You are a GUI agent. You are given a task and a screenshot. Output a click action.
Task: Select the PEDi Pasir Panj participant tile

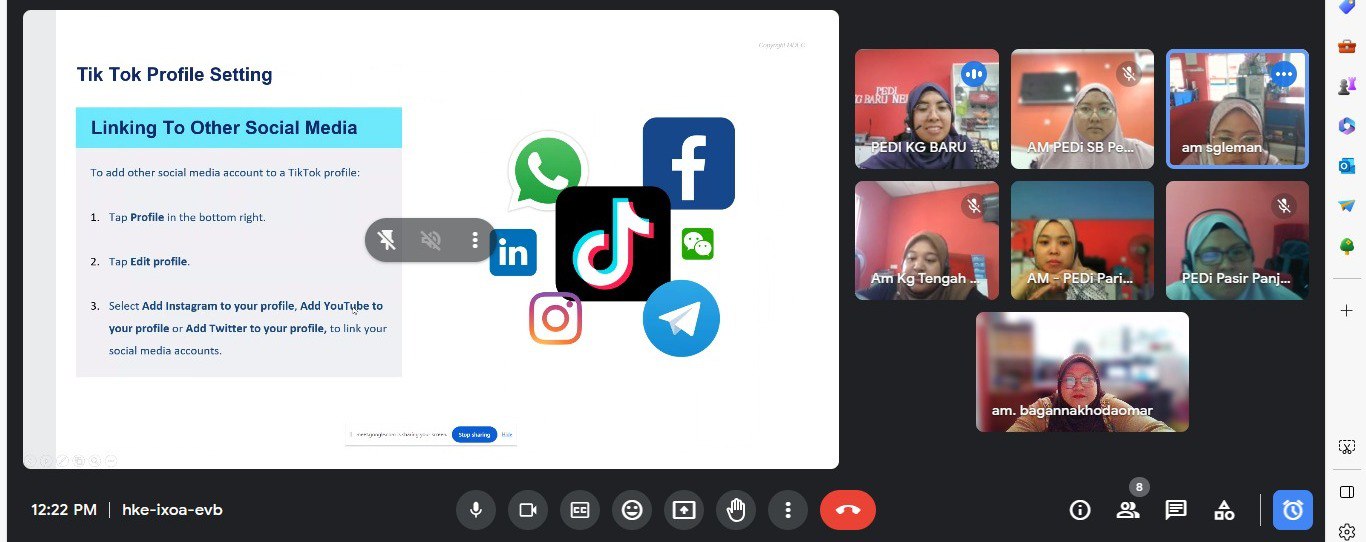tap(1238, 240)
